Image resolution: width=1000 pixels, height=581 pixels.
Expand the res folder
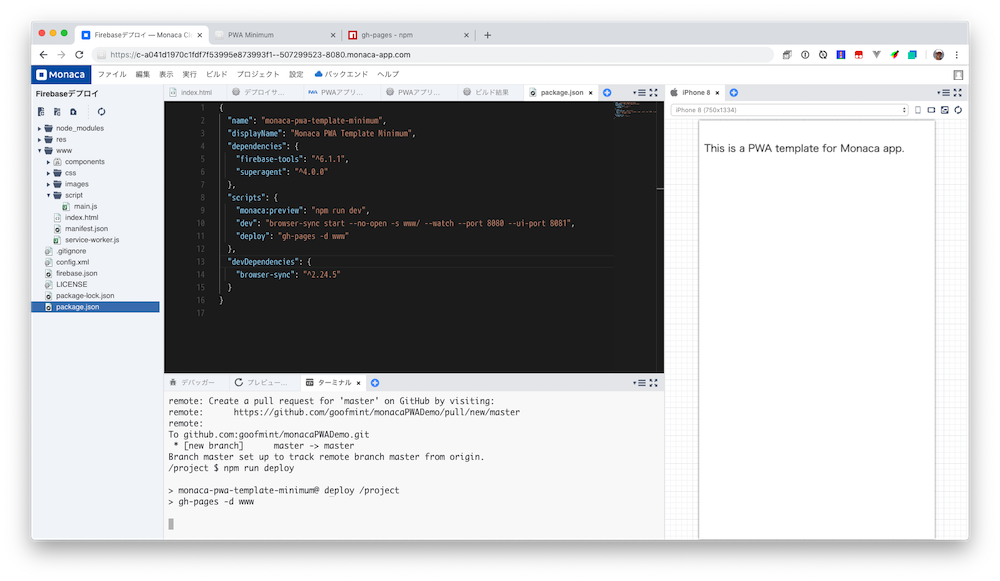tap(40, 139)
